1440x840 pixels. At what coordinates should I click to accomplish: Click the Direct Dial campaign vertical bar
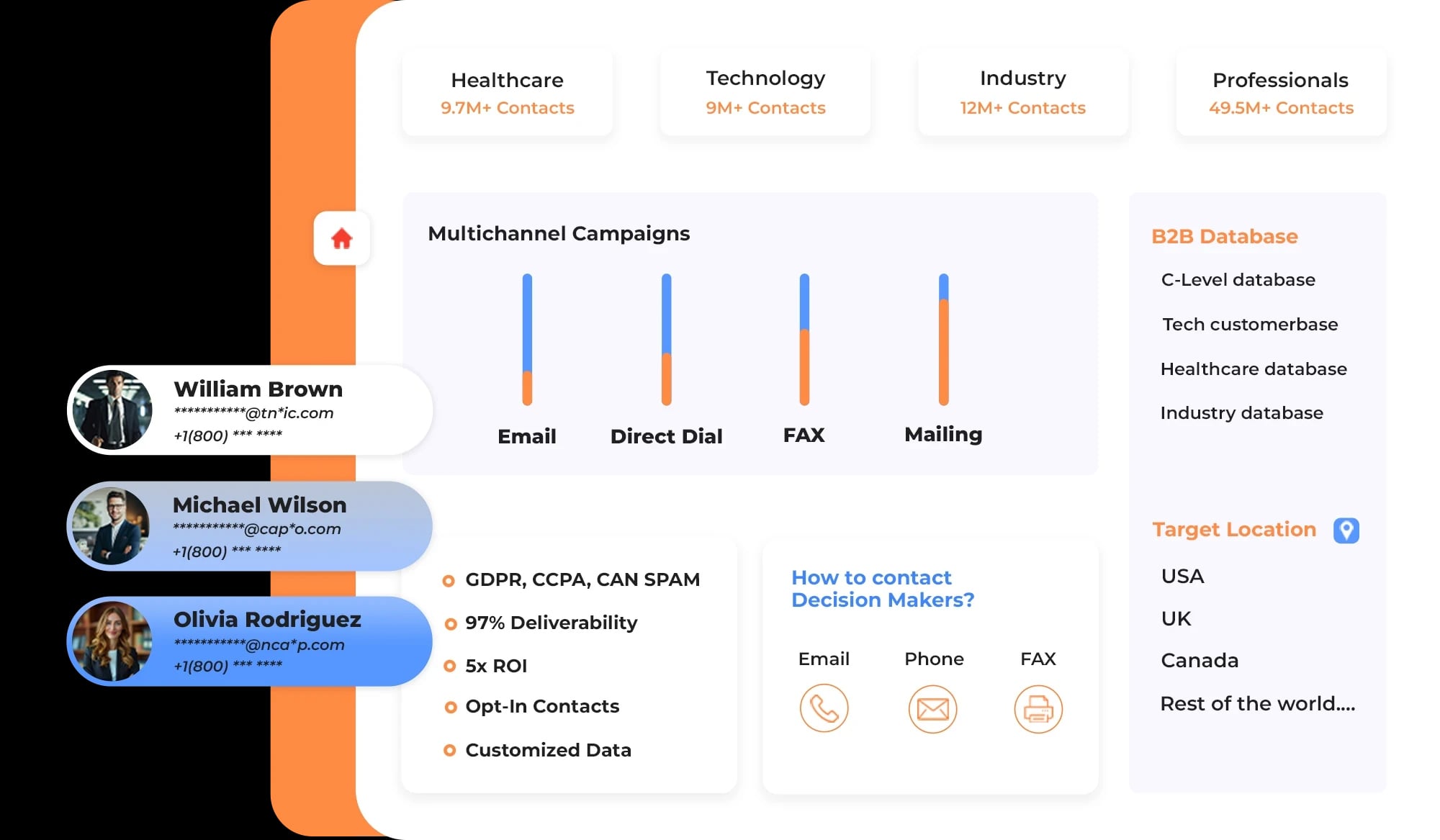[x=666, y=340]
